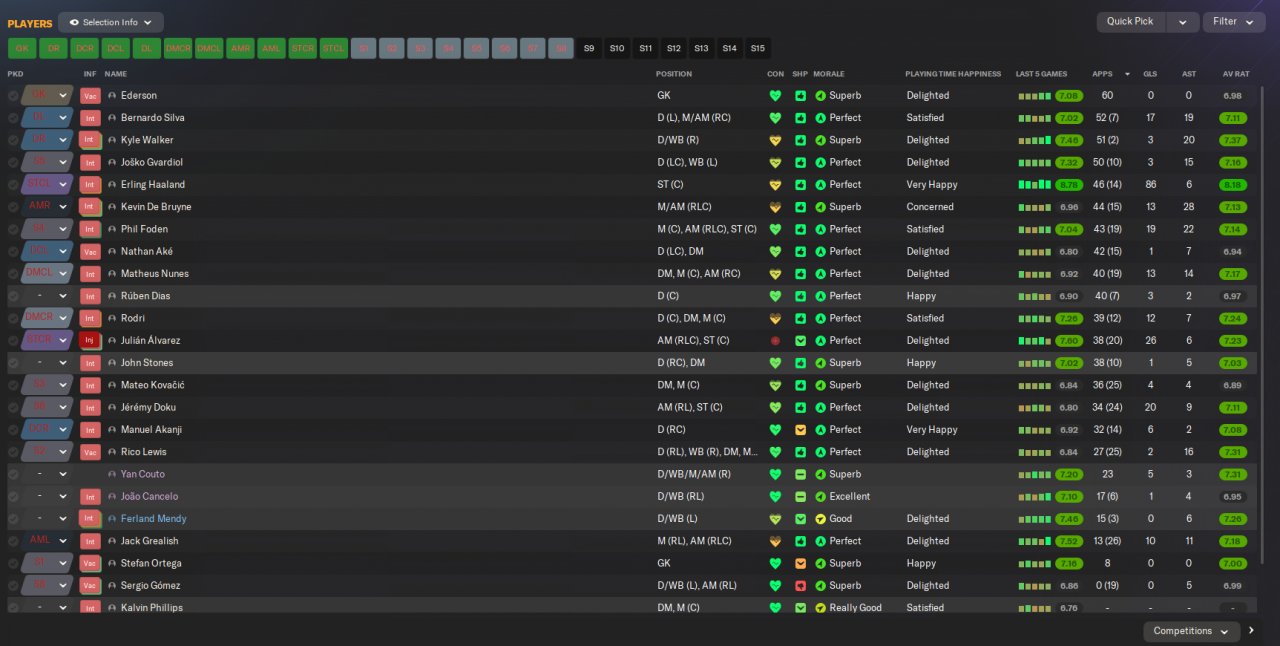Click Yan Couto's match sharpness icon
The image size is (1280, 646).
point(800,474)
